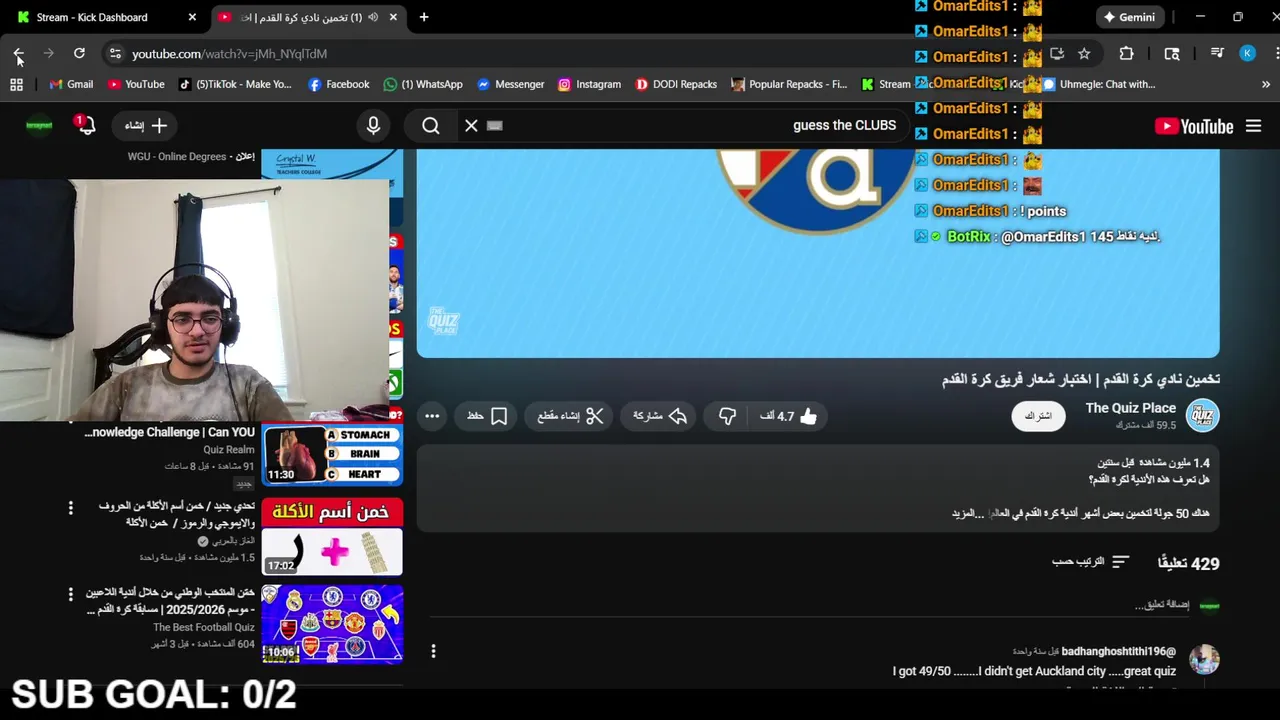Open Gmail bookmark
Image resolution: width=1280 pixels, height=720 pixels.
tap(71, 85)
